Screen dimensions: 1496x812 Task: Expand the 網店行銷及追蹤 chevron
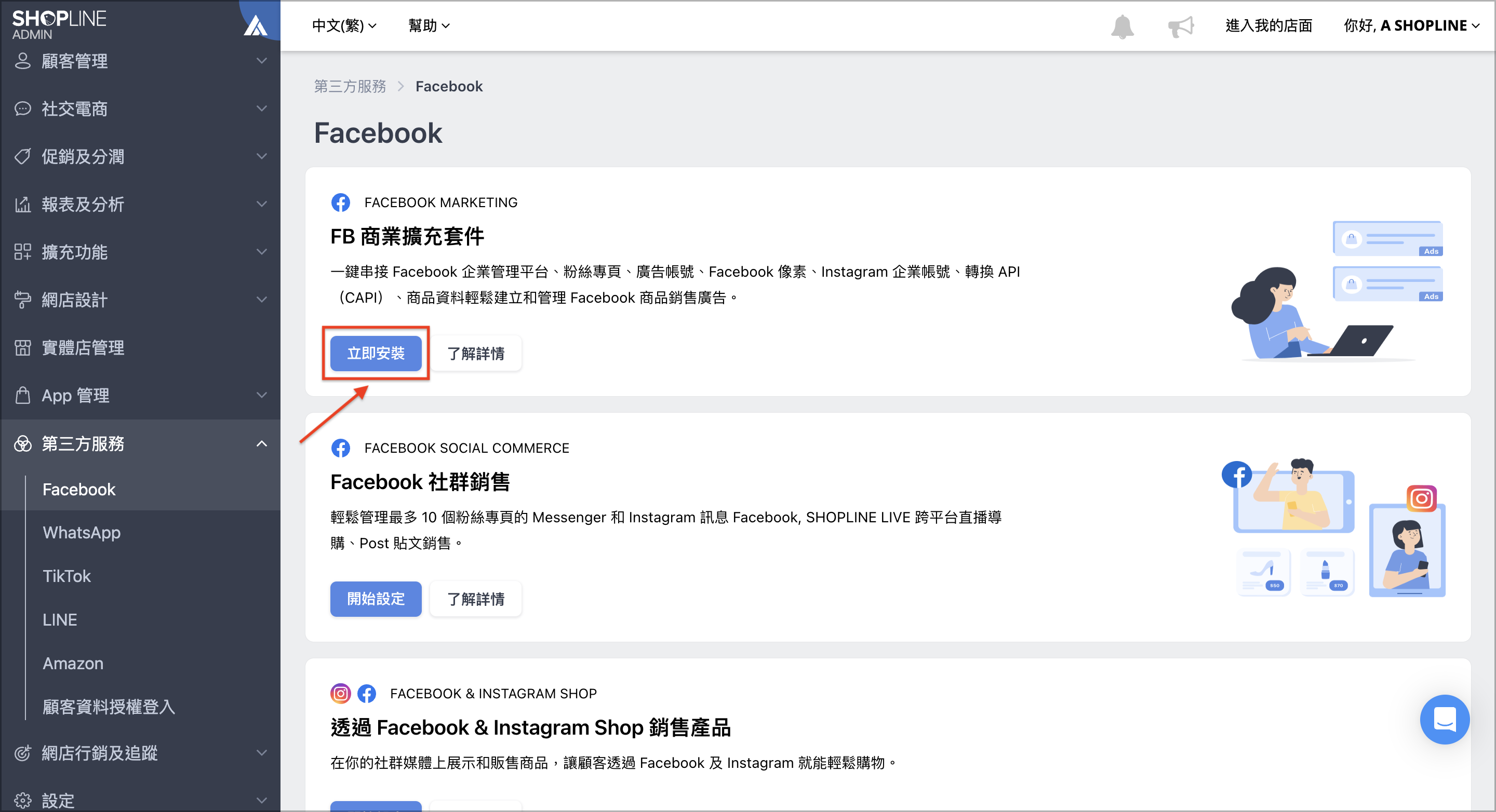[262, 753]
